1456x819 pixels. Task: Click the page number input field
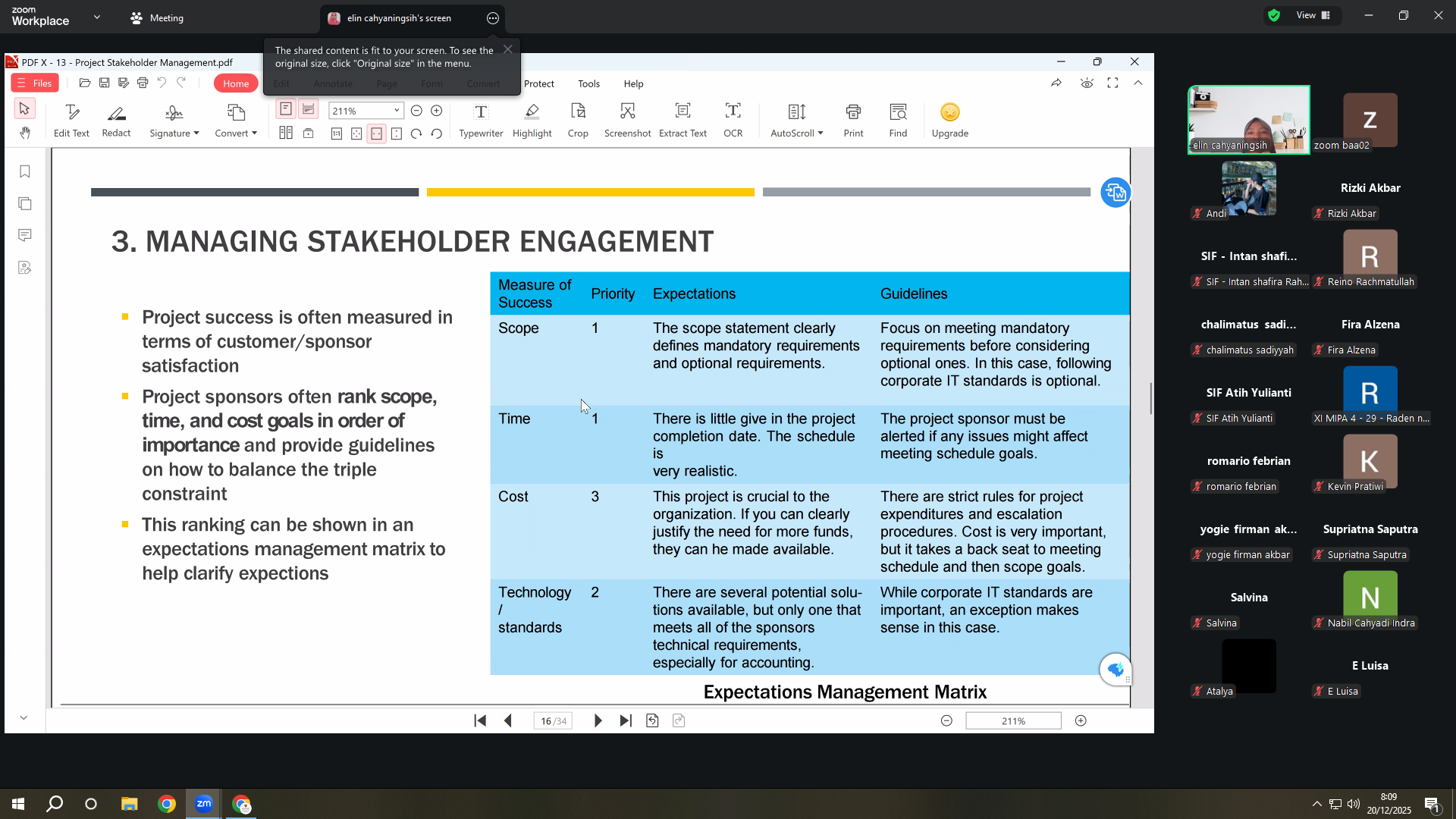[x=553, y=721]
